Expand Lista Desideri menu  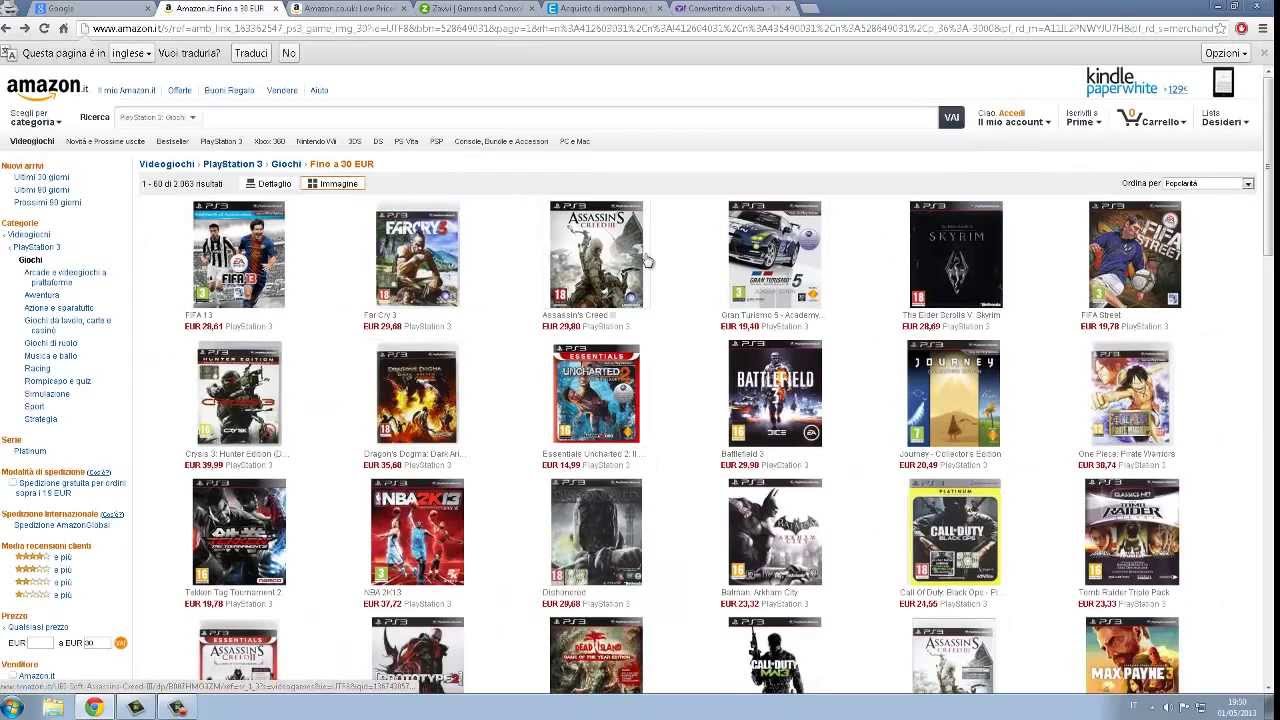(x=1225, y=118)
